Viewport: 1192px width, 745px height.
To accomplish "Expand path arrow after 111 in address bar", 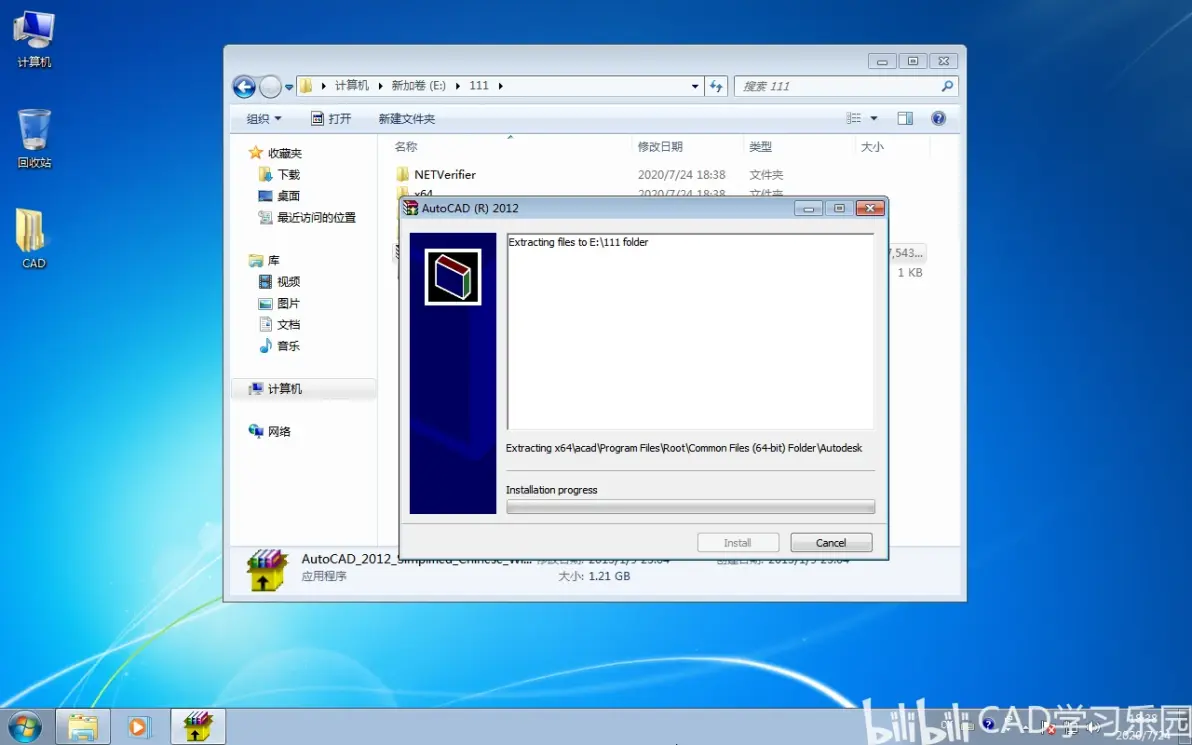I will (500, 86).
